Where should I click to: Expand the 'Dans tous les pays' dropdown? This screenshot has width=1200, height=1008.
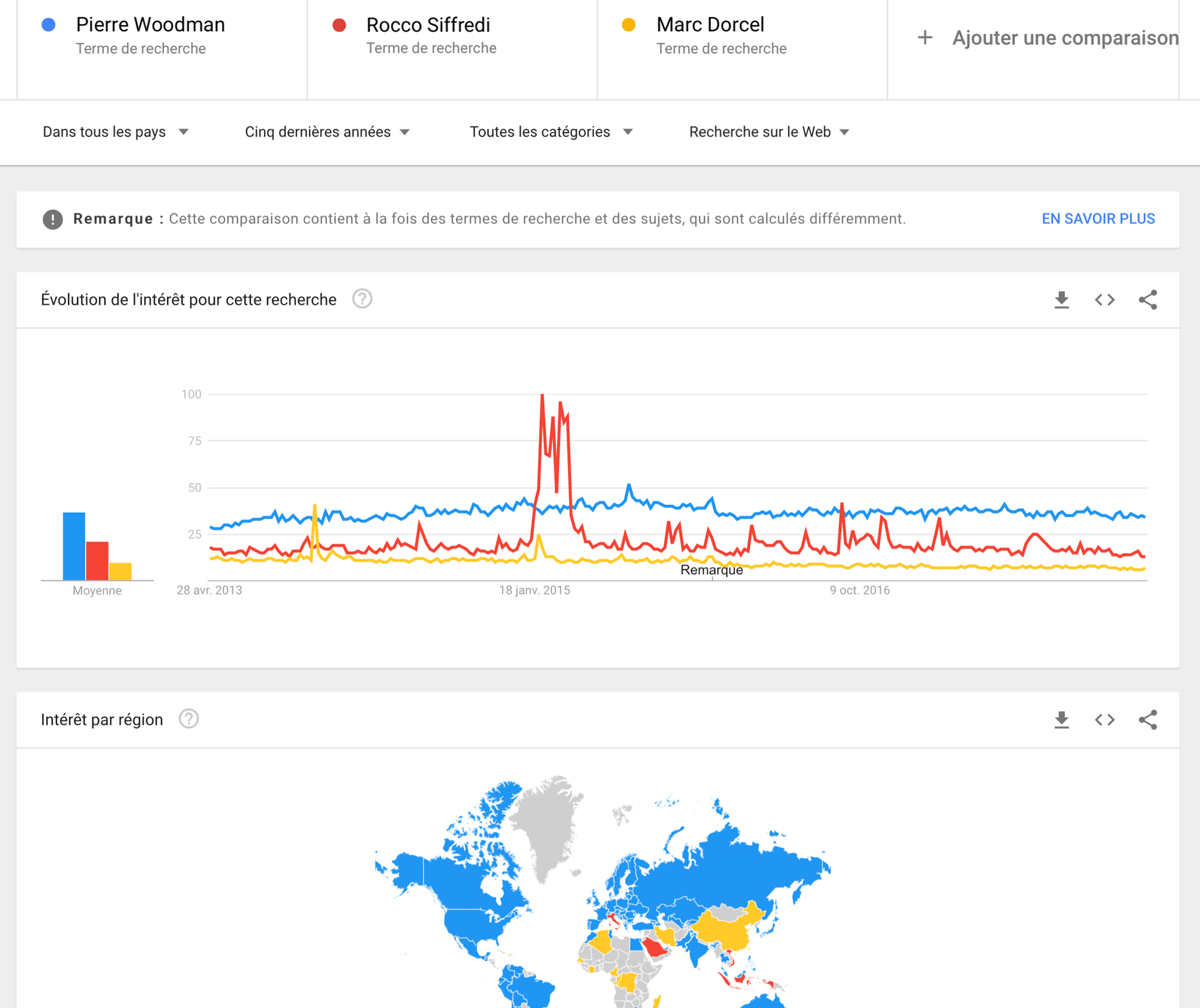click(116, 132)
